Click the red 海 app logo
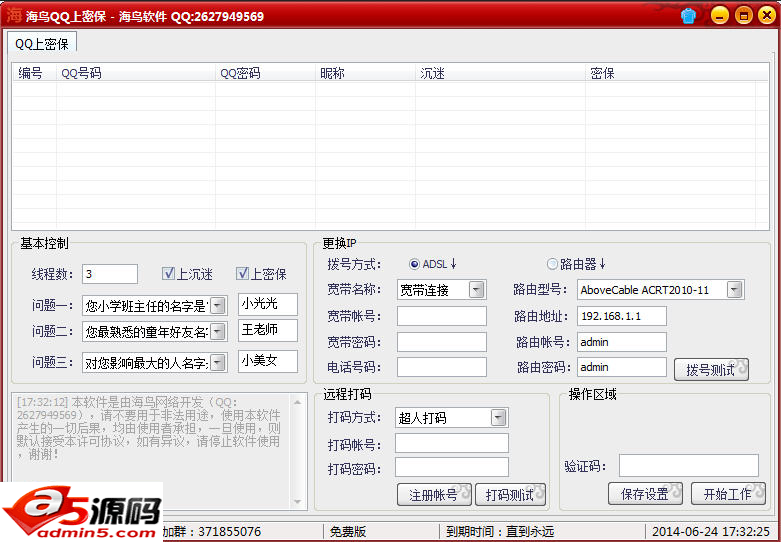Image resolution: width=781 pixels, height=542 pixels. [13, 15]
